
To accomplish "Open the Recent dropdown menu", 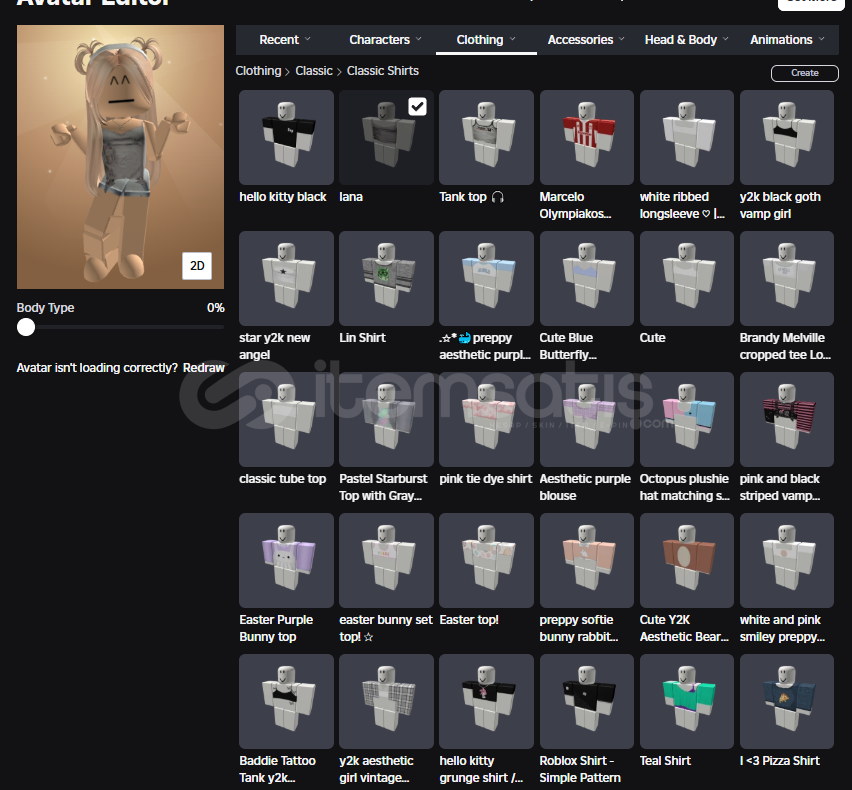I will tap(285, 40).
